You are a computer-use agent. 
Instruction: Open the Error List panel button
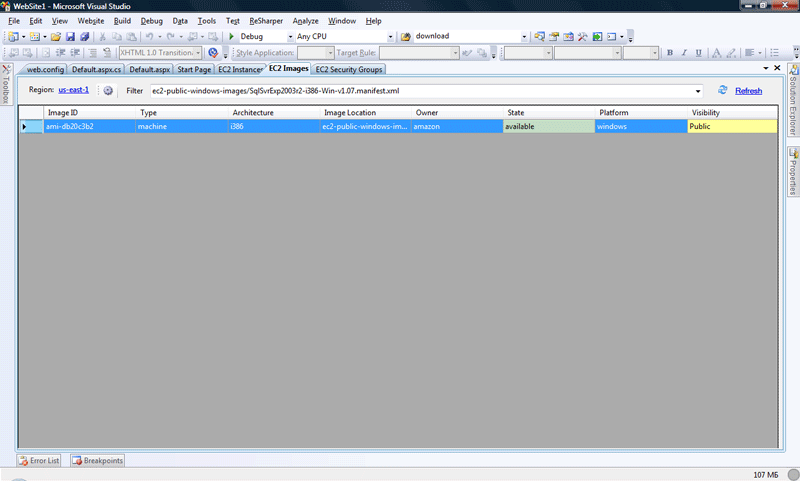(x=39, y=461)
